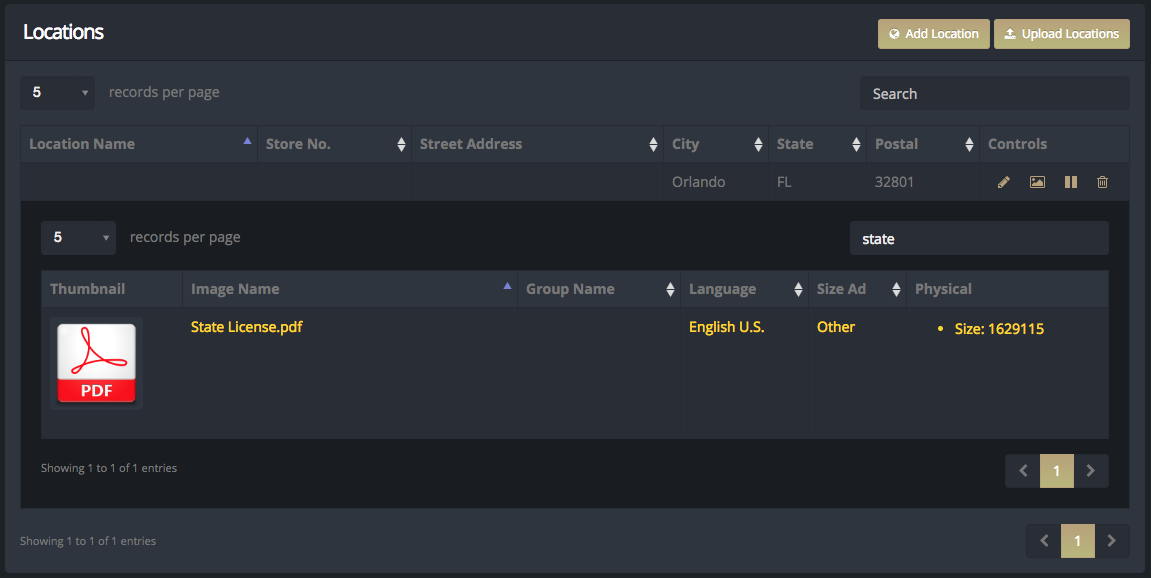Sort locations by Postal column
The image size is (1151, 578).
(969, 145)
